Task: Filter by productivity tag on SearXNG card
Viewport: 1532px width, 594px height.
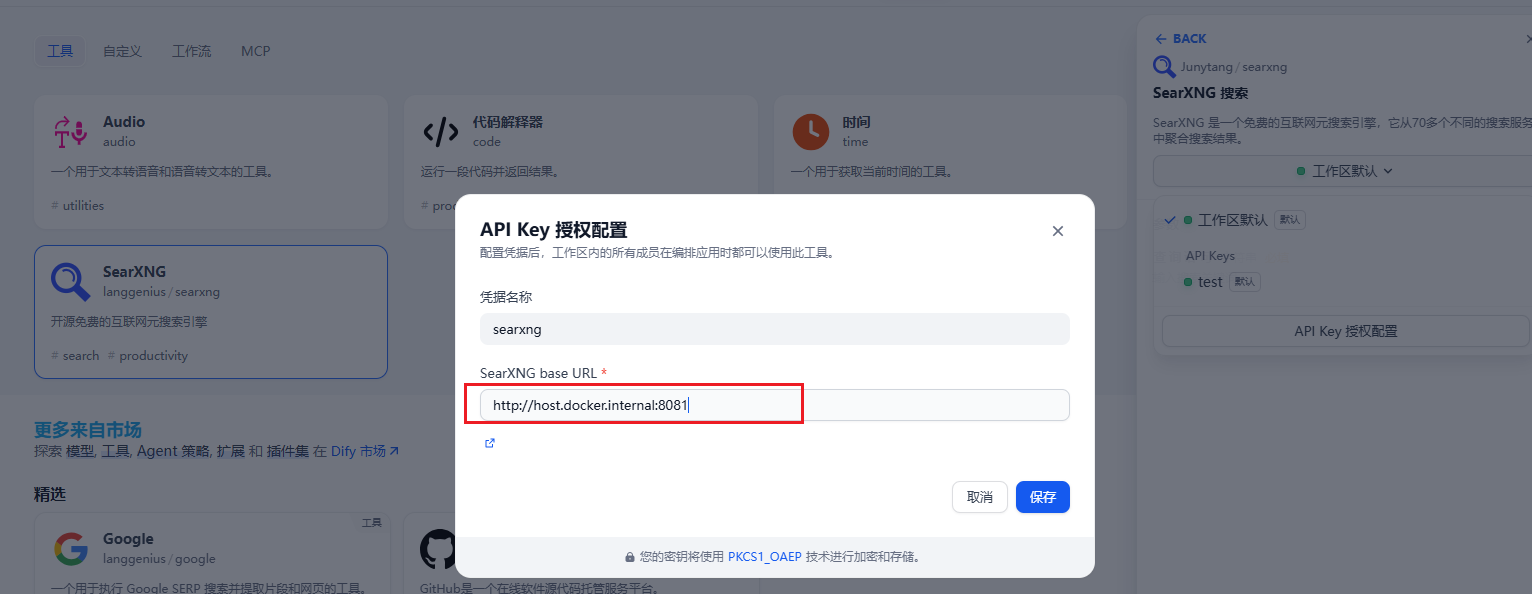Action: coord(148,355)
